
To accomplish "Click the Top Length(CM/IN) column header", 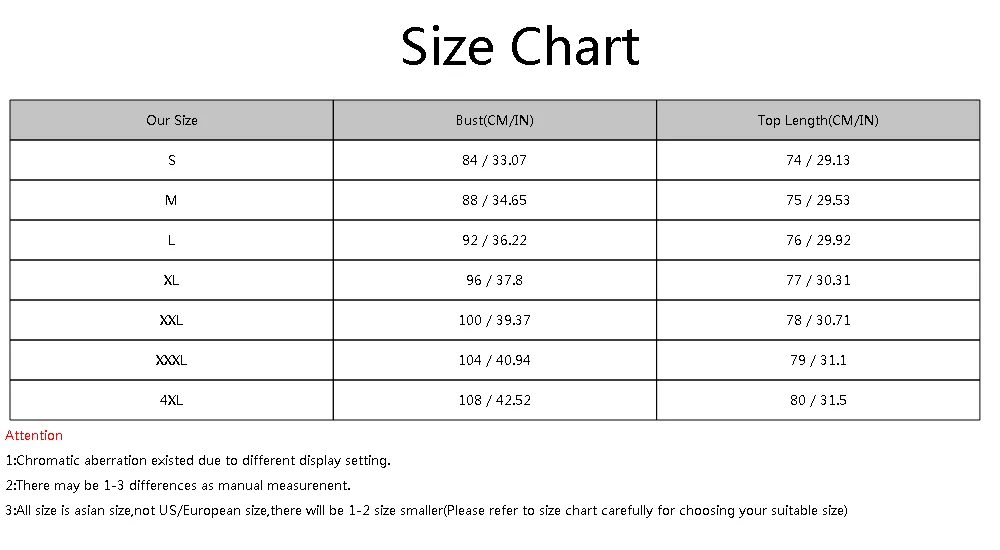I will tap(818, 120).
